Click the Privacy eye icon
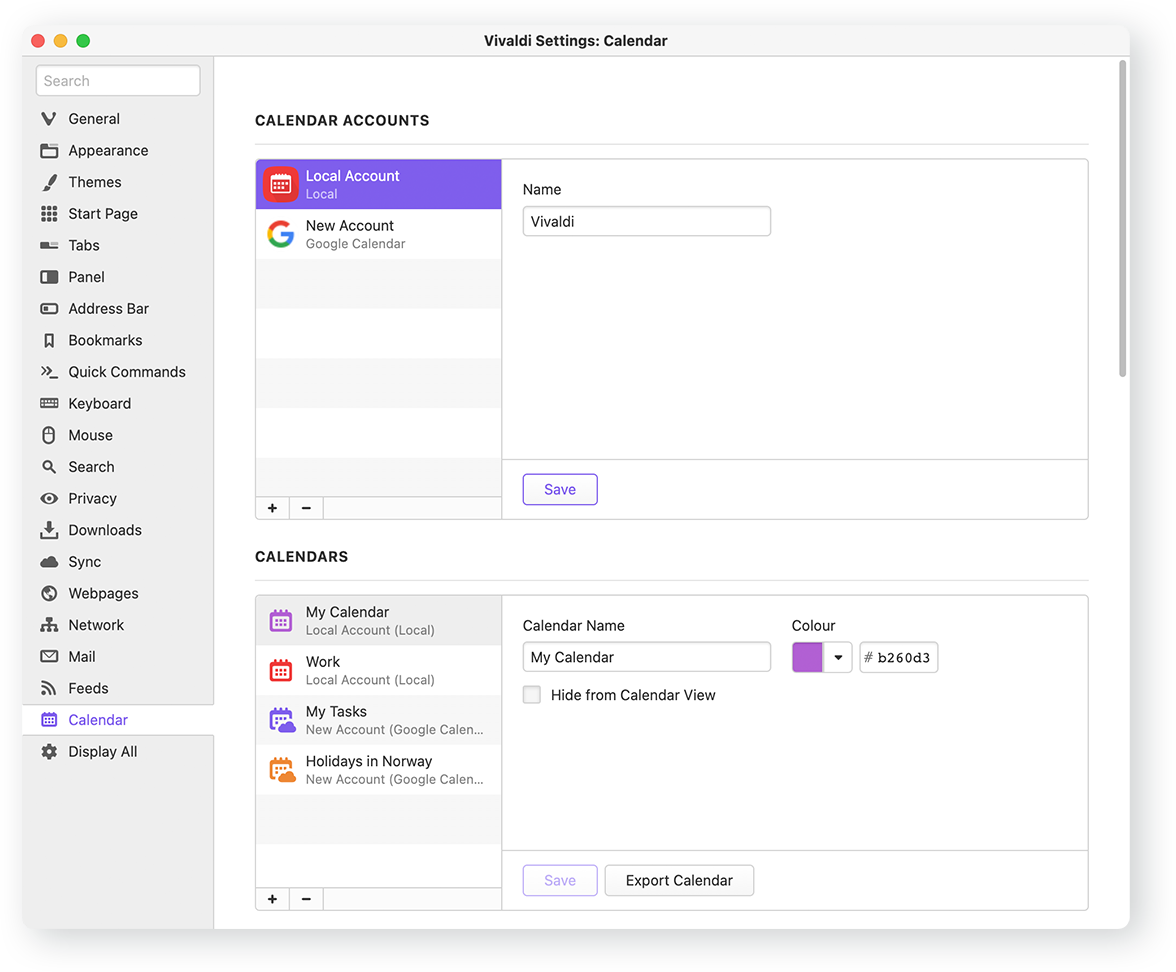 click(x=49, y=499)
